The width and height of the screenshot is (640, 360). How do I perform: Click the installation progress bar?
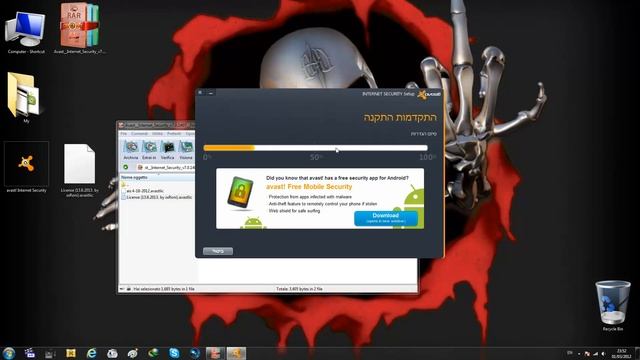316,148
